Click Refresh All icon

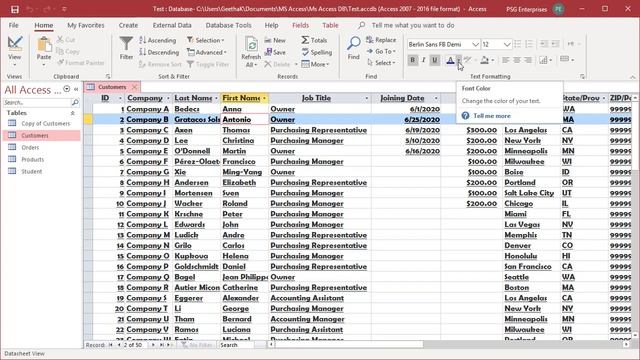(252, 45)
